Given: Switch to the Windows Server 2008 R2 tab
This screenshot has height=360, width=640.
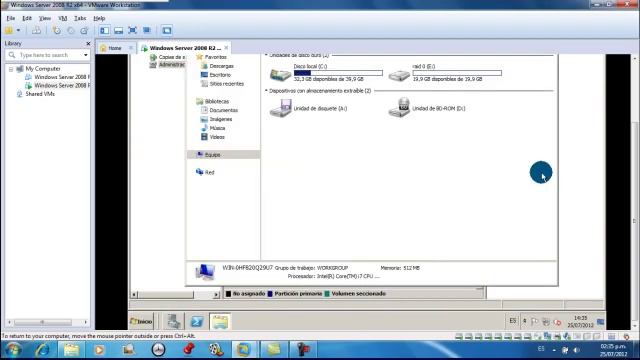Looking at the screenshot, I should coord(185,48).
